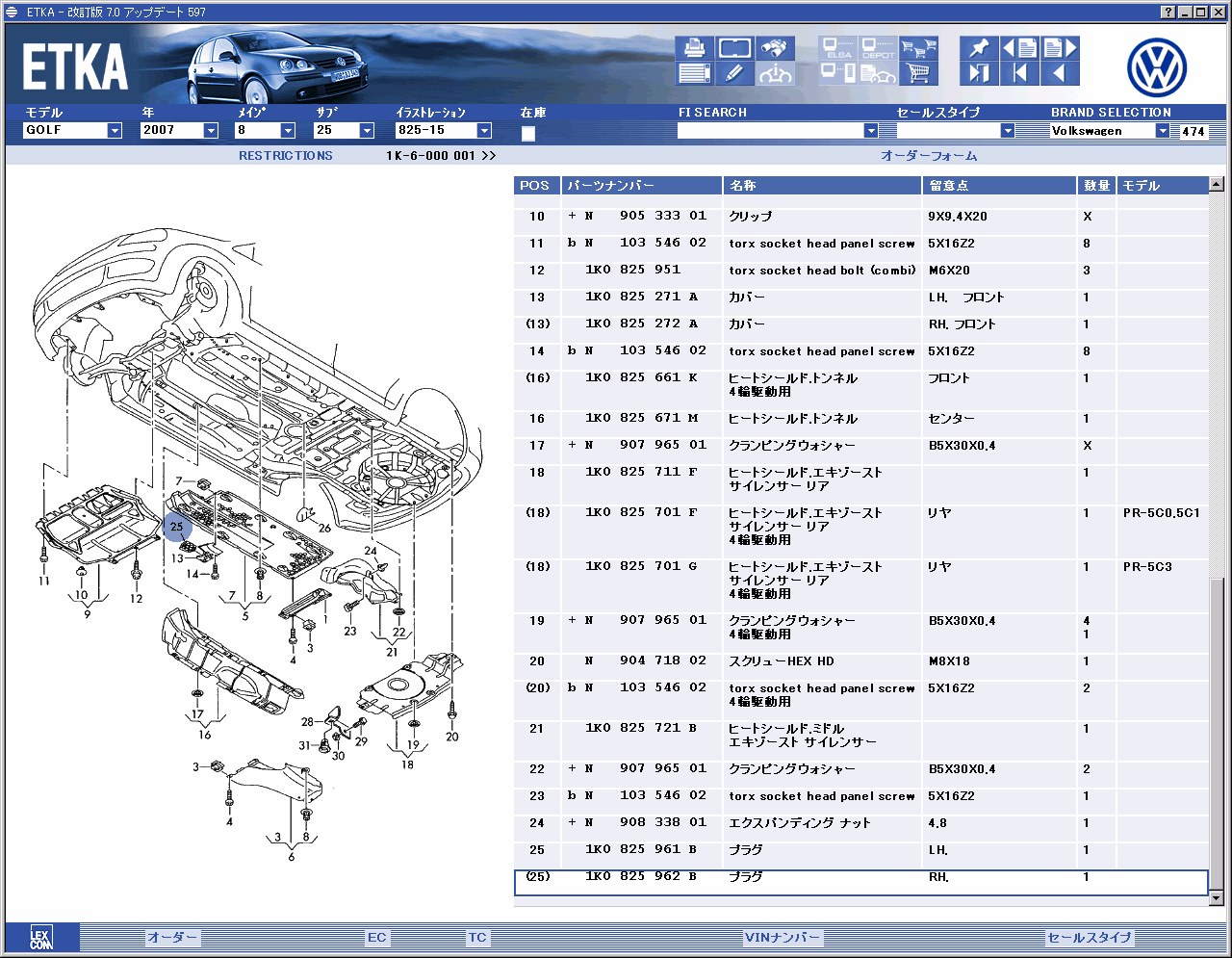Click the 数量 column header

coord(1096,186)
